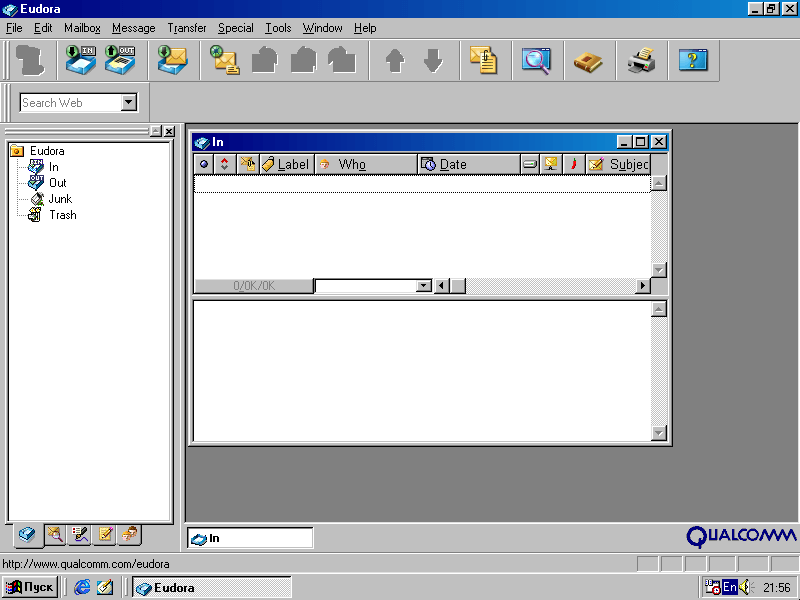Switch to the File Browser panel tab

point(55,535)
